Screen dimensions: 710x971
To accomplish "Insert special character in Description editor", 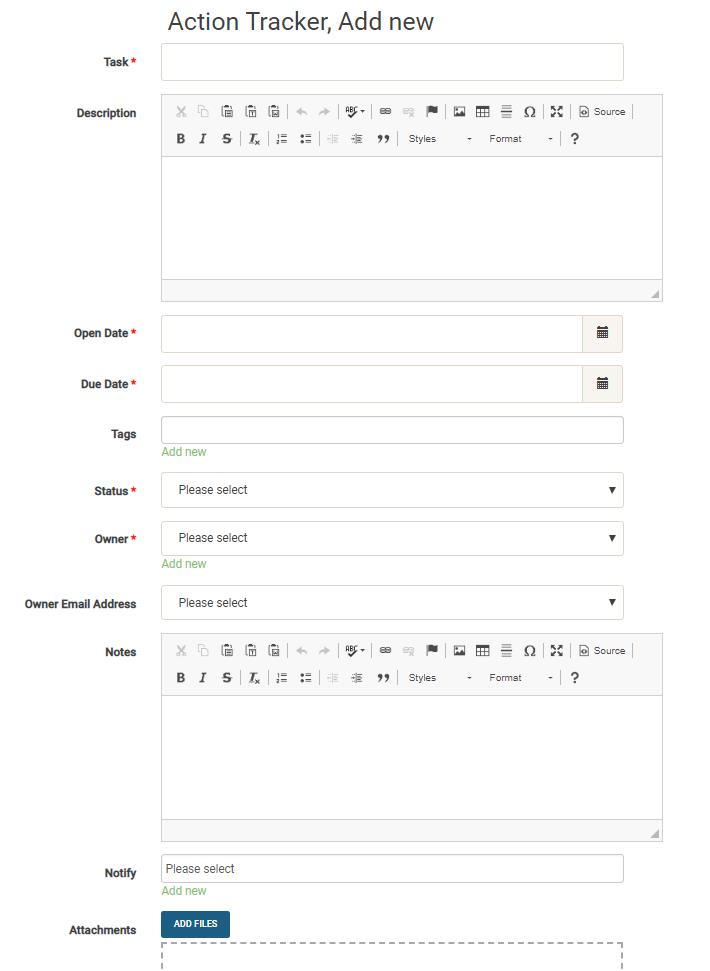I will click(529, 111).
